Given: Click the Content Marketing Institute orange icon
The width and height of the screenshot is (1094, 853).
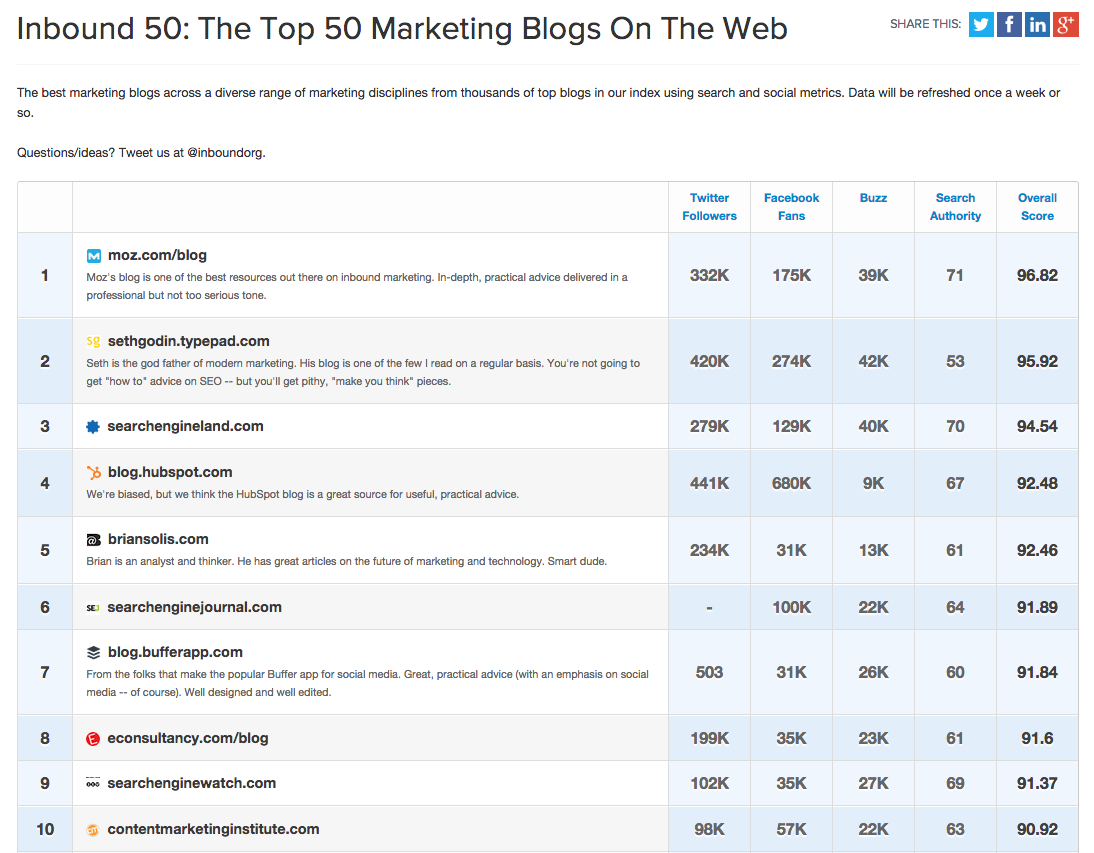Looking at the screenshot, I should click(91, 829).
